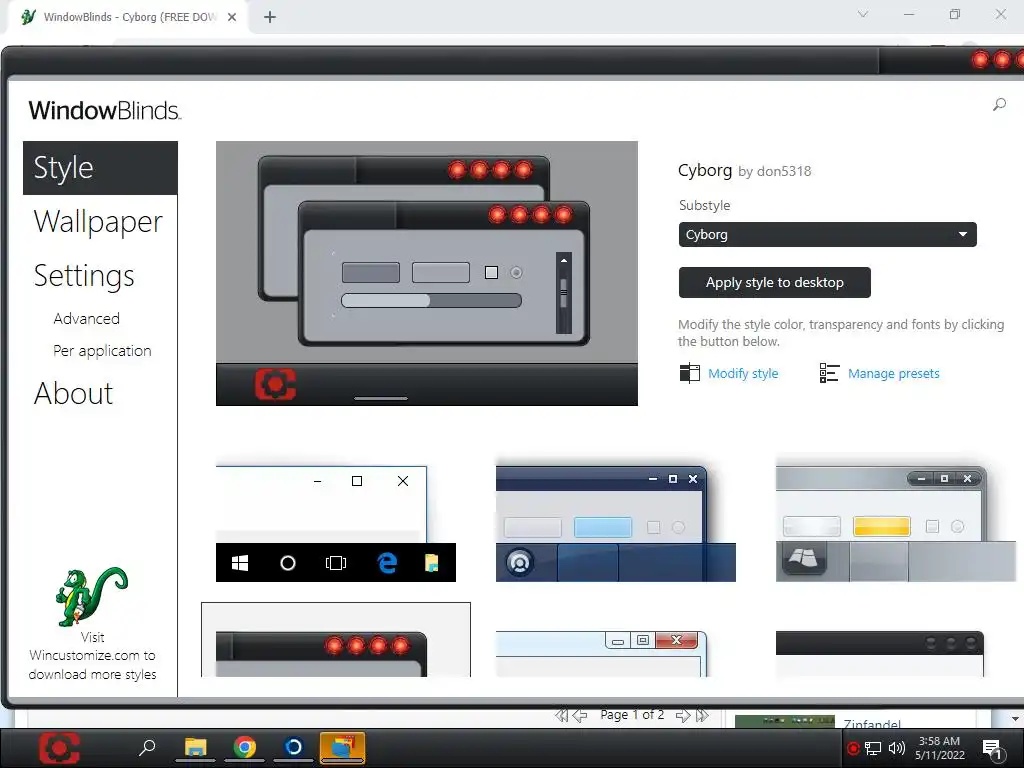Click the Modify style link
The image size is (1024, 768).
pos(743,374)
